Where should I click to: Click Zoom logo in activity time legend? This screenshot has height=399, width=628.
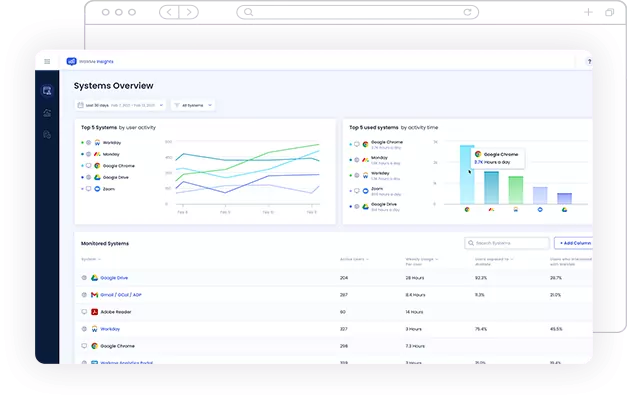[365, 191]
